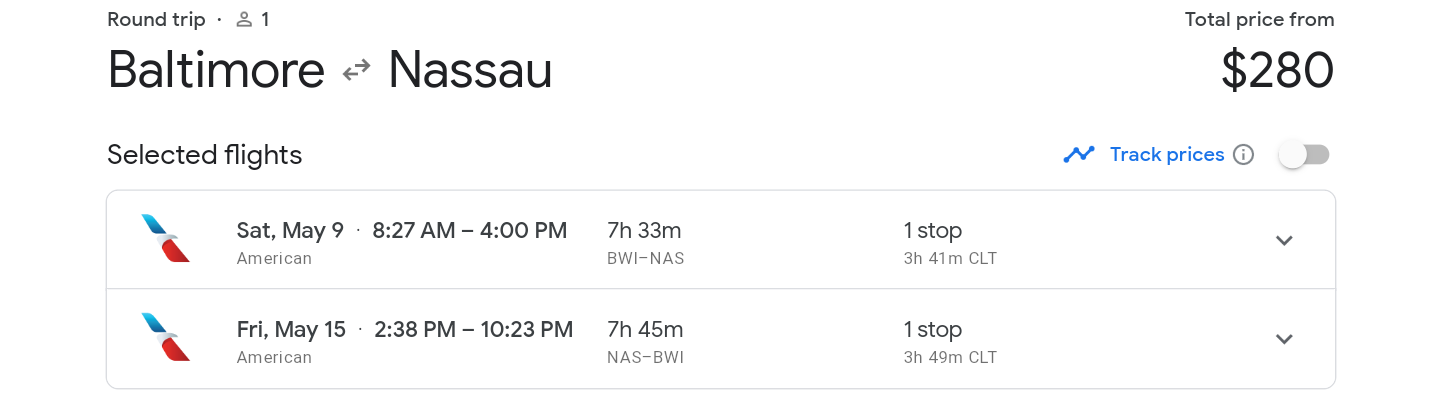
Task: Click the Baltimore city heading
Action: (216, 70)
